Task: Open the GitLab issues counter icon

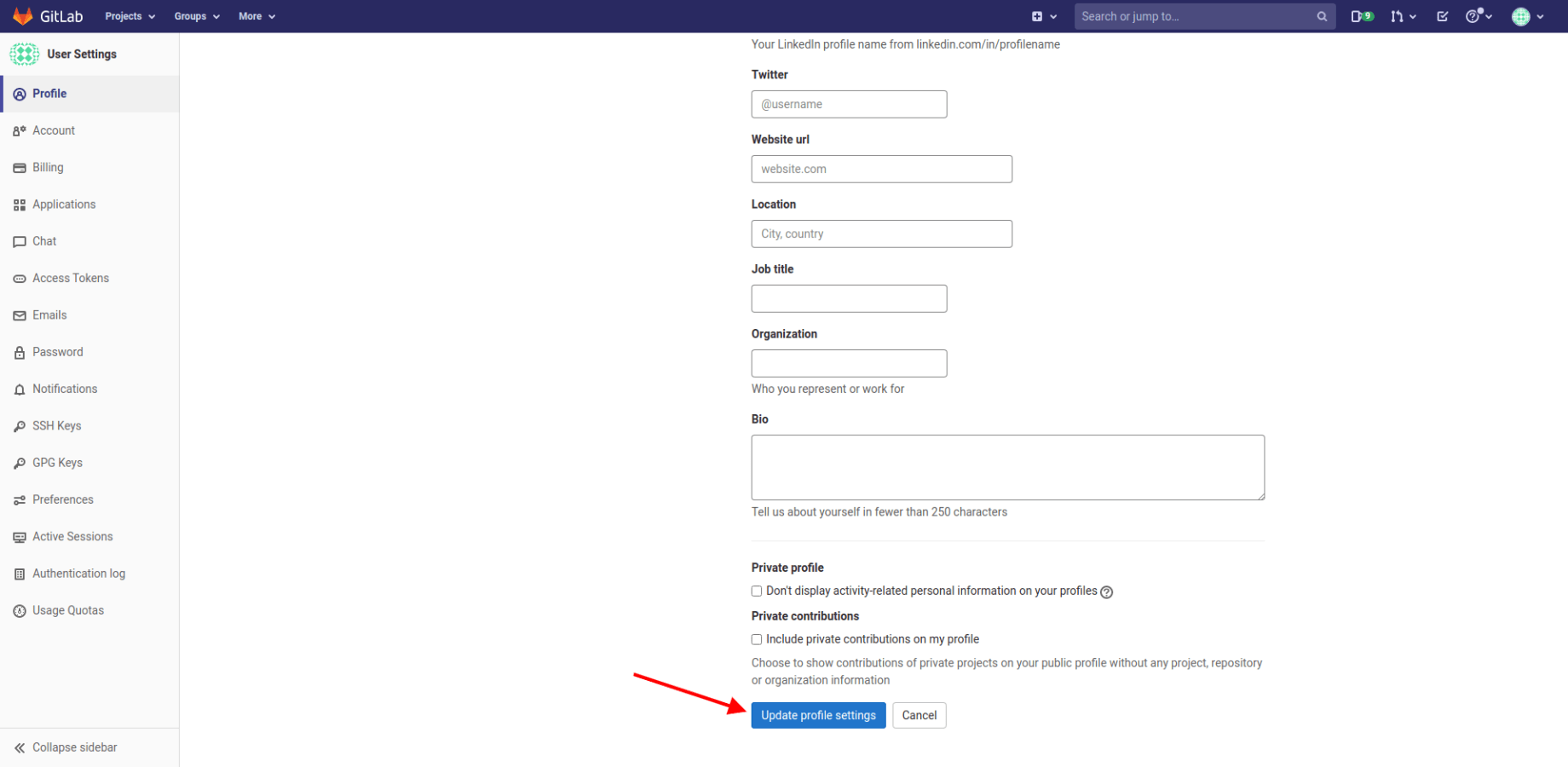Action: 1360,16
